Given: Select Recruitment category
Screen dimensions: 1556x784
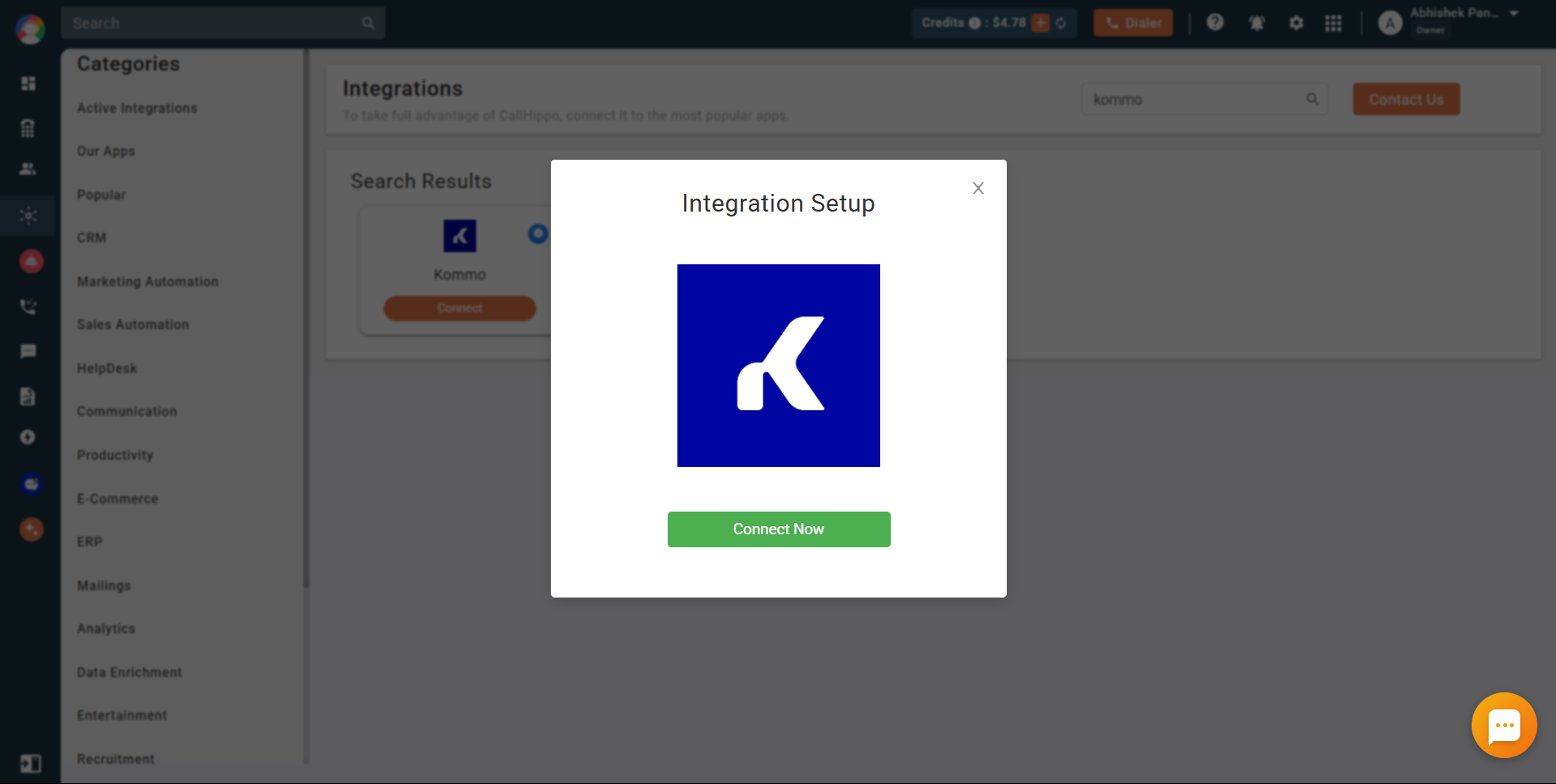Looking at the screenshot, I should 116,759.
